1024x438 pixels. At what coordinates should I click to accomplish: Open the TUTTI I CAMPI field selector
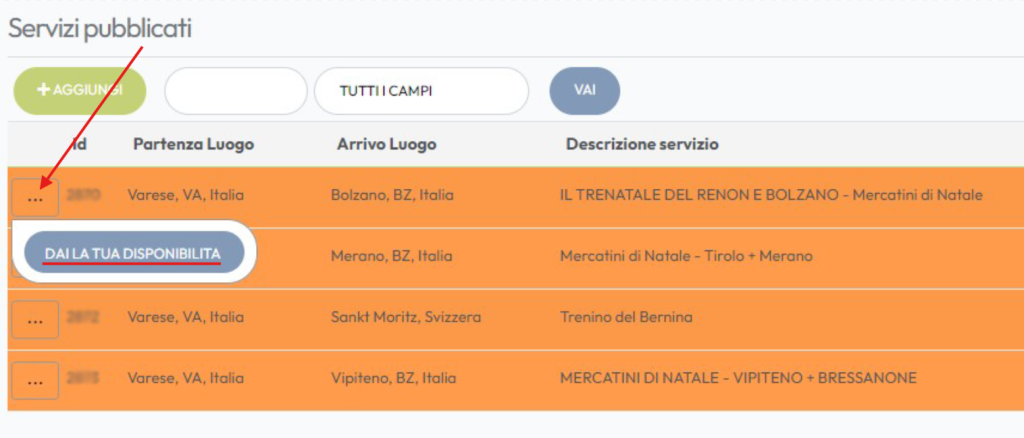(x=420, y=91)
